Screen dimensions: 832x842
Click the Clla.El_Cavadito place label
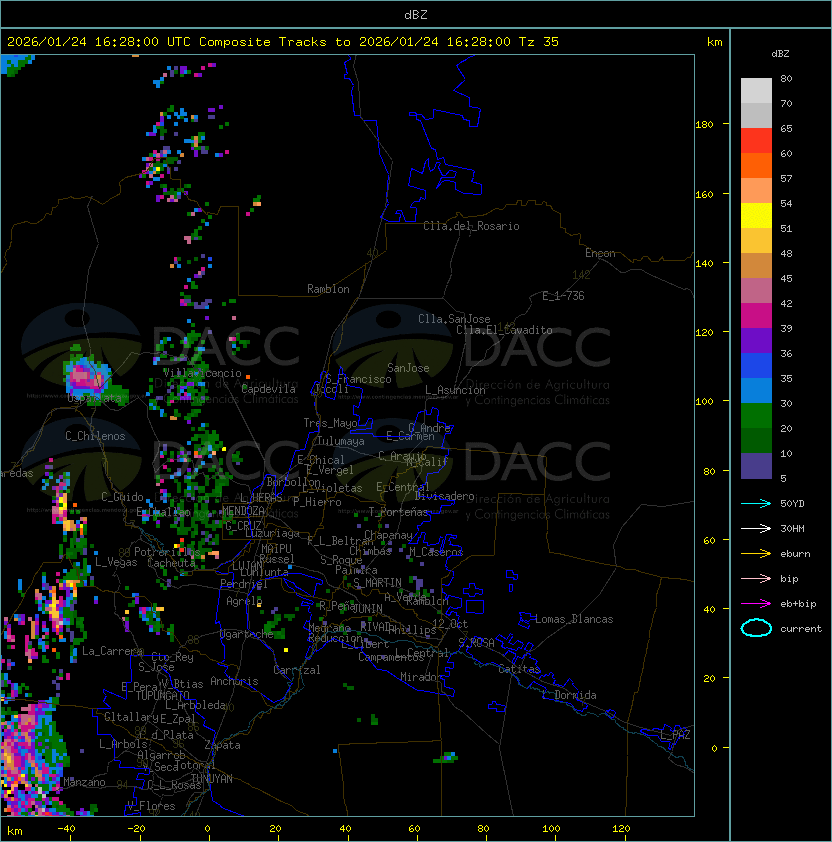pyautogui.click(x=504, y=330)
